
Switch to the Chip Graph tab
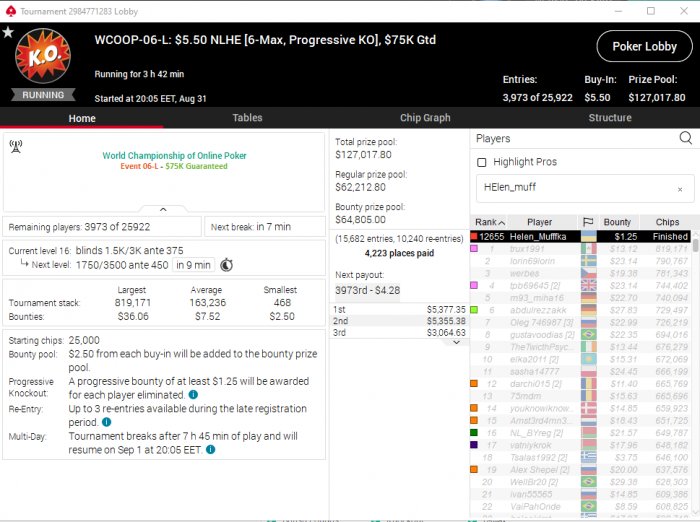click(425, 118)
